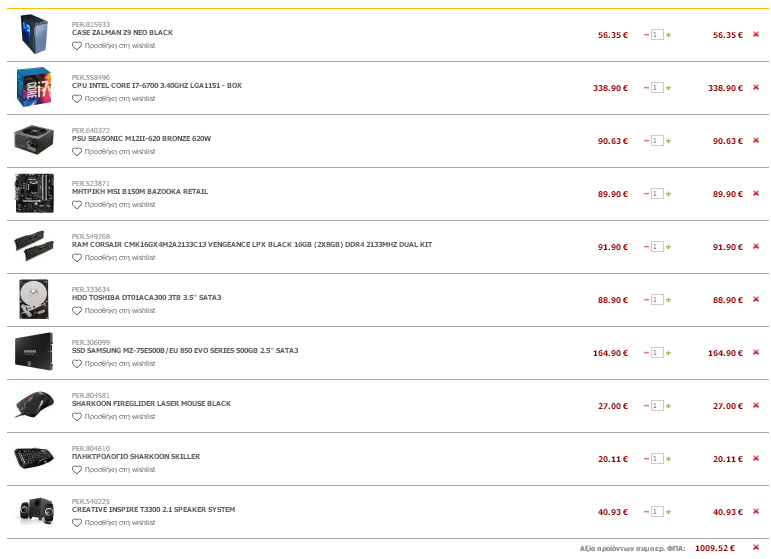Add SHARKOON FIREGLIDER mouse to wishlist
The image size is (771, 559).
click(114, 417)
